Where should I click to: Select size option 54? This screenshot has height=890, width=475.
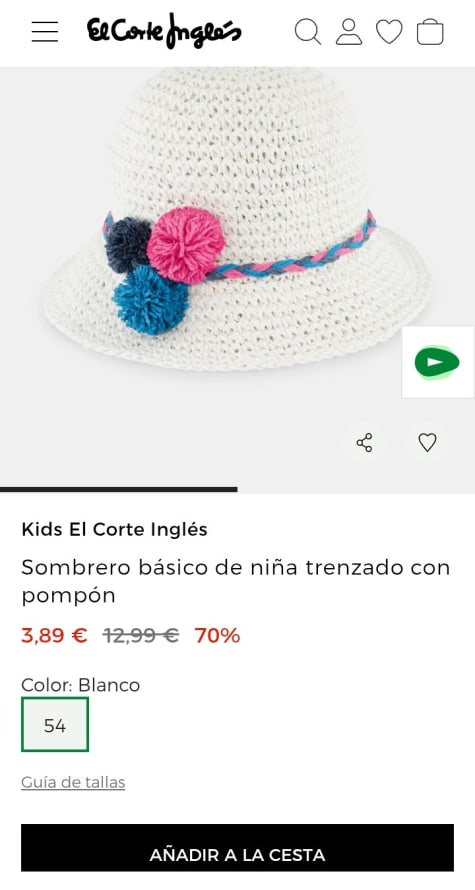coord(55,725)
